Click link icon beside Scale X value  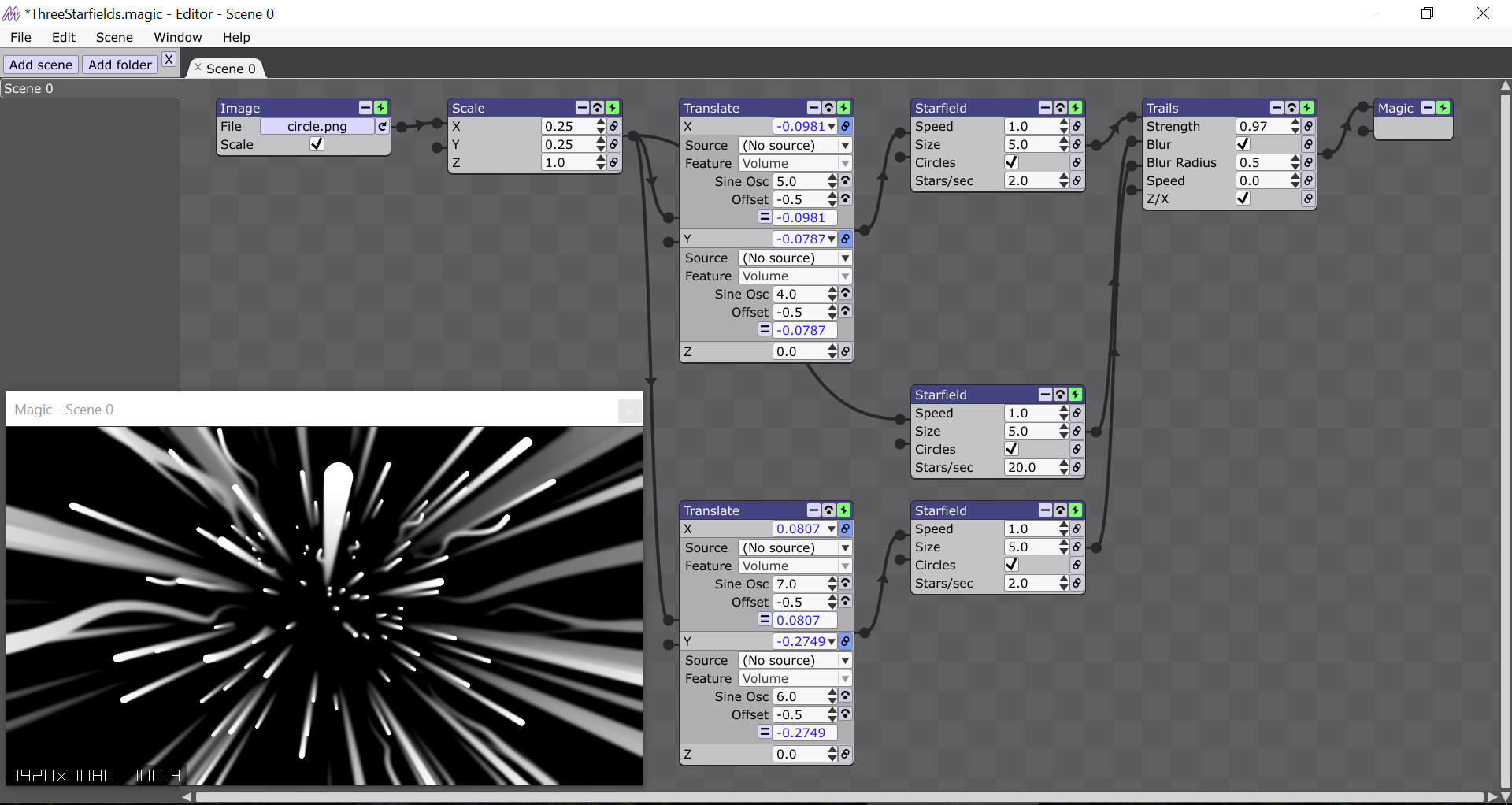click(613, 126)
